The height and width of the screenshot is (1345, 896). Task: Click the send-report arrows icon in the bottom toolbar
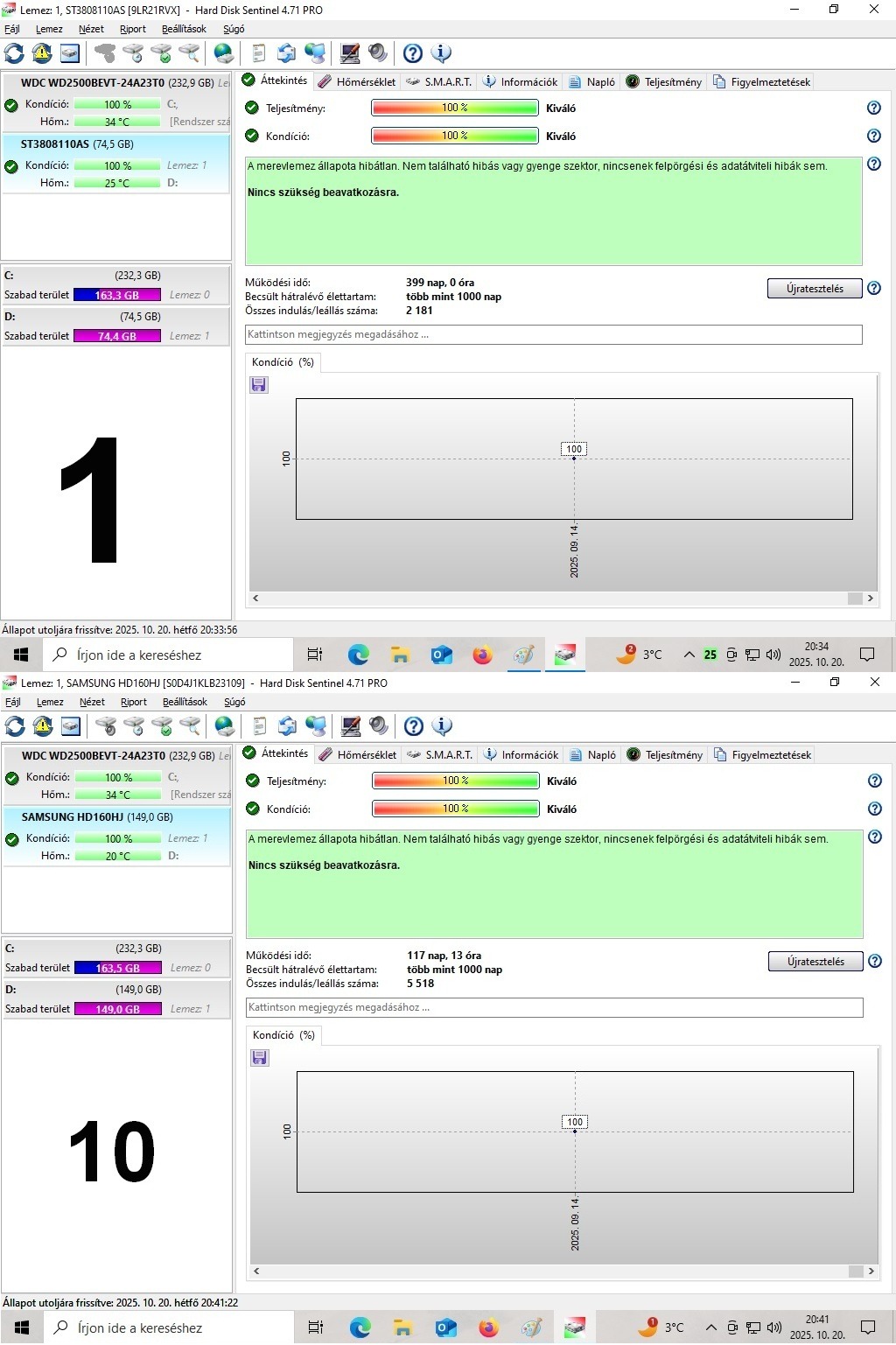tap(287, 726)
